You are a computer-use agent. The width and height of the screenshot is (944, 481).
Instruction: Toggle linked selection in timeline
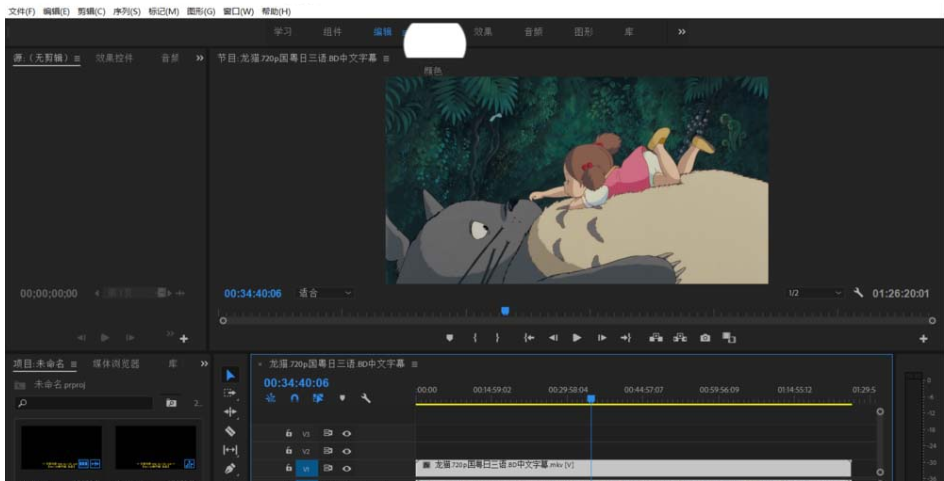tap(318, 399)
